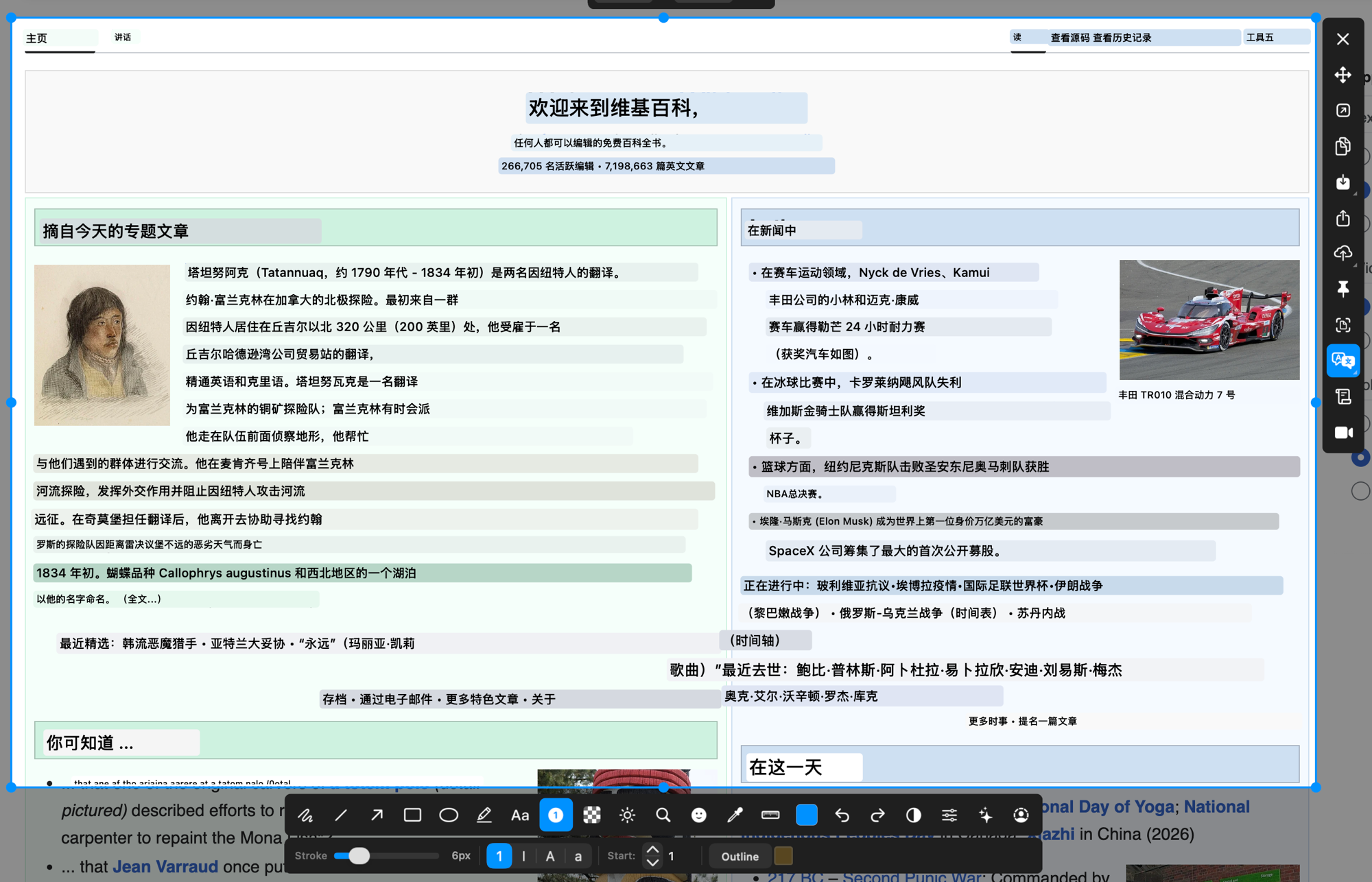Open screenshot in external app icon

(x=1343, y=110)
